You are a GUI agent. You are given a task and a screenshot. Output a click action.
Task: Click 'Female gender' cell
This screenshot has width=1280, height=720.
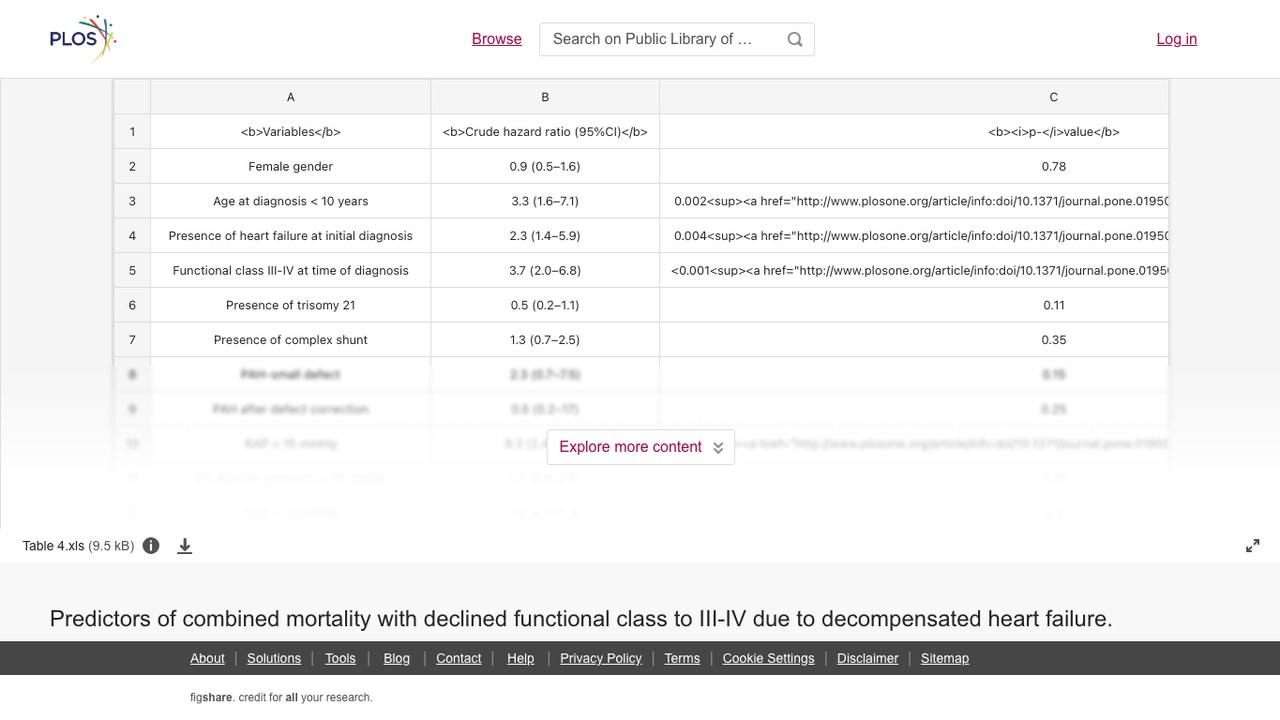(x=291, y=166)
